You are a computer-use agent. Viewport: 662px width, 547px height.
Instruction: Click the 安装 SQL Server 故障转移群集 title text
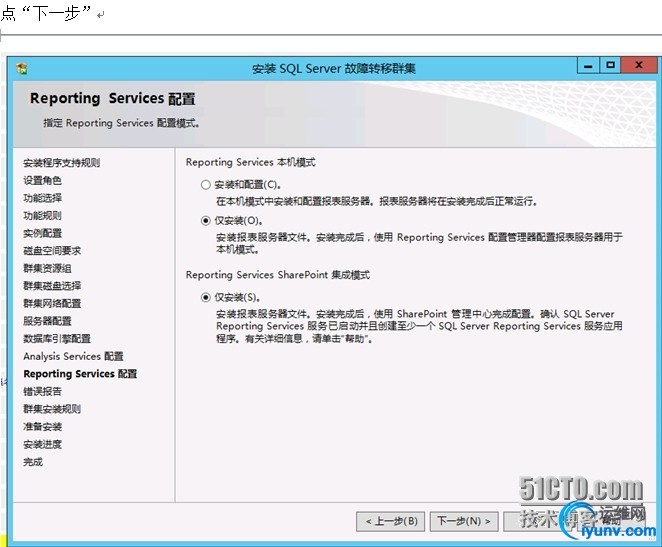pyautogui.click(x=334, y=68)
